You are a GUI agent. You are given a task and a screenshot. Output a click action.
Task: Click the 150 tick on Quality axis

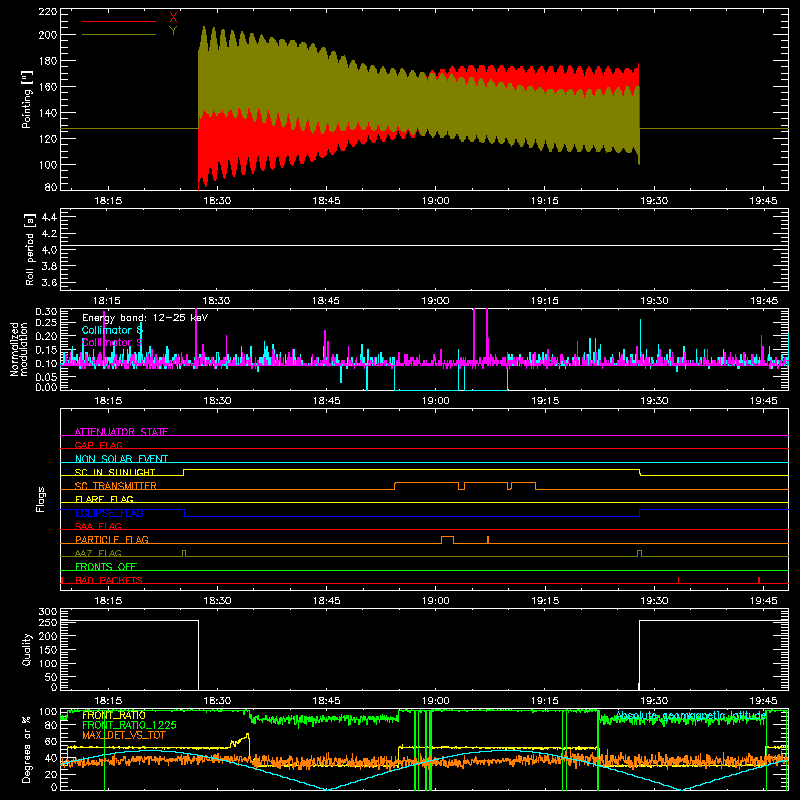[48, 650]
